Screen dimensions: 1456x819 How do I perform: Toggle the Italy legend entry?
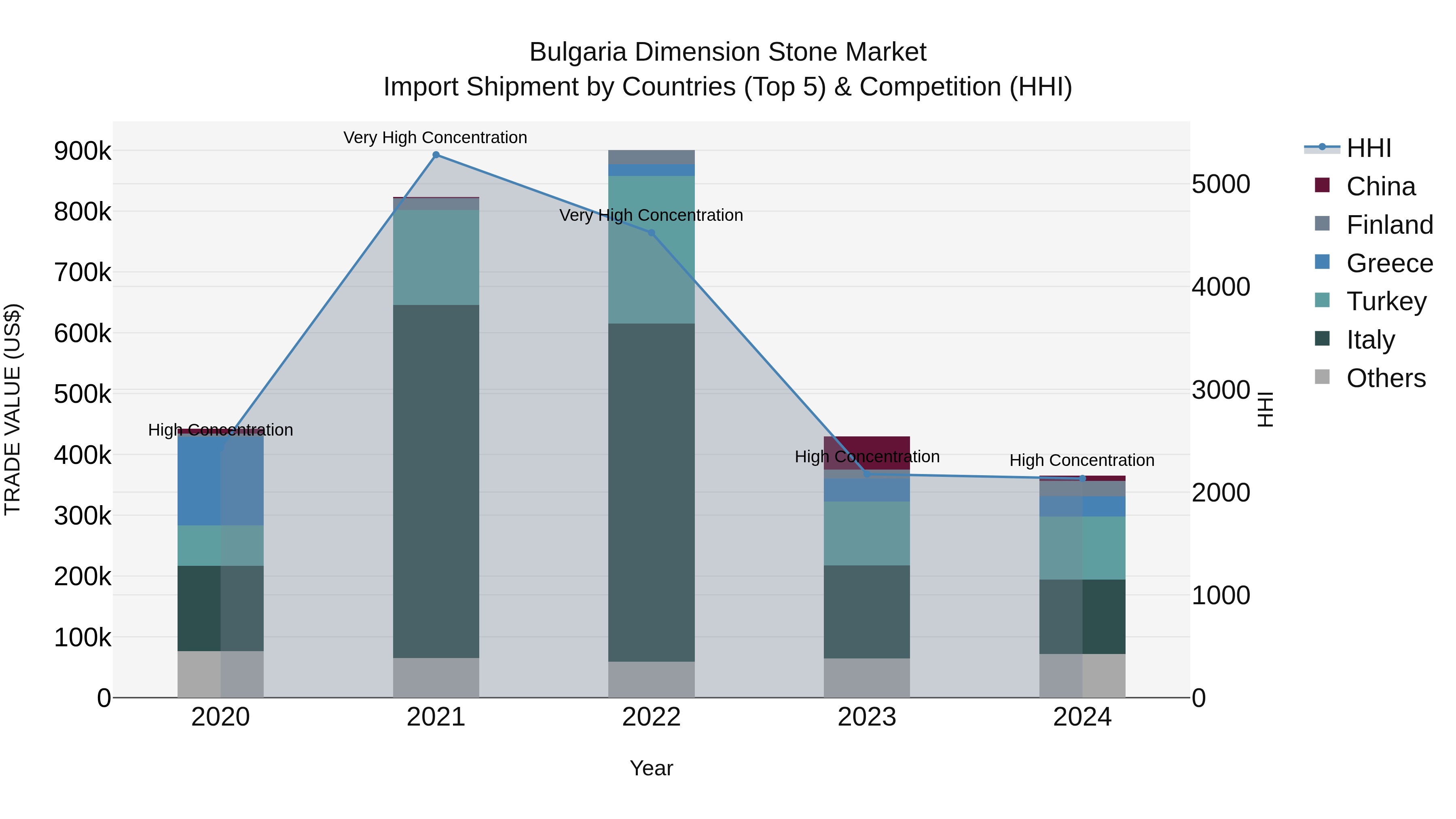(1354, 340)
